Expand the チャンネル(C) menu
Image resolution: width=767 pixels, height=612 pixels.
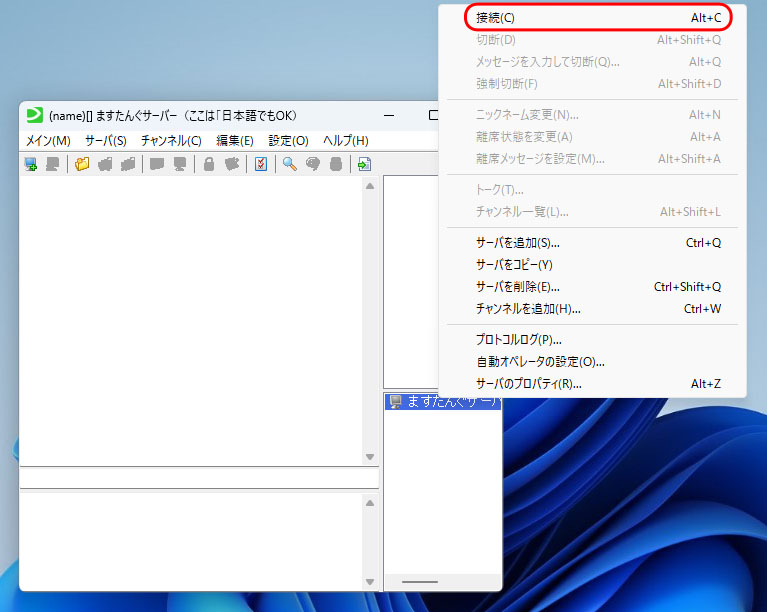(x=171, y=141)
